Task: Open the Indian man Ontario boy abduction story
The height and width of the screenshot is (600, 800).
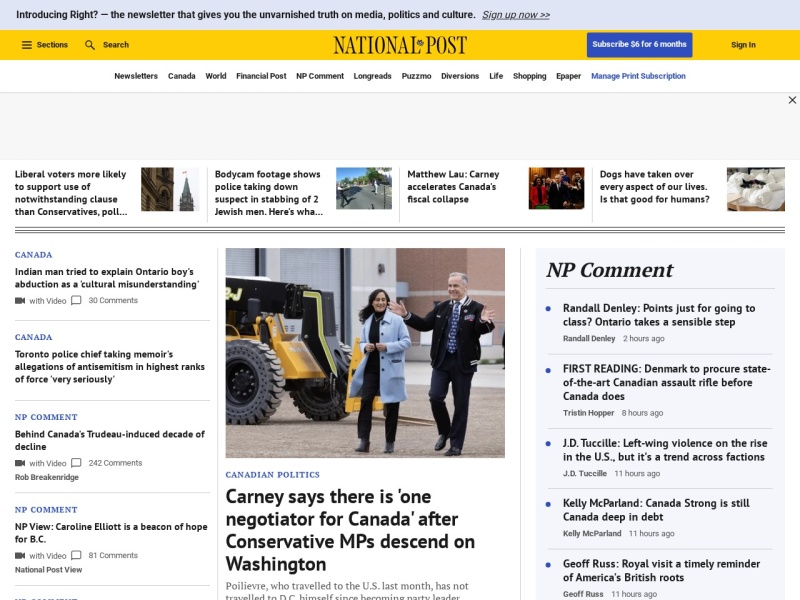Action: [x=107, y=278]
